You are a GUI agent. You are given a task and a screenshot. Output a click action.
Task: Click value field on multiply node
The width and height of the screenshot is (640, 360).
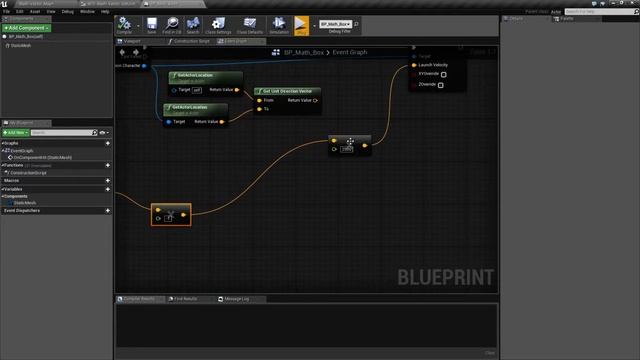pyautogui.click(x=347, y=149)
